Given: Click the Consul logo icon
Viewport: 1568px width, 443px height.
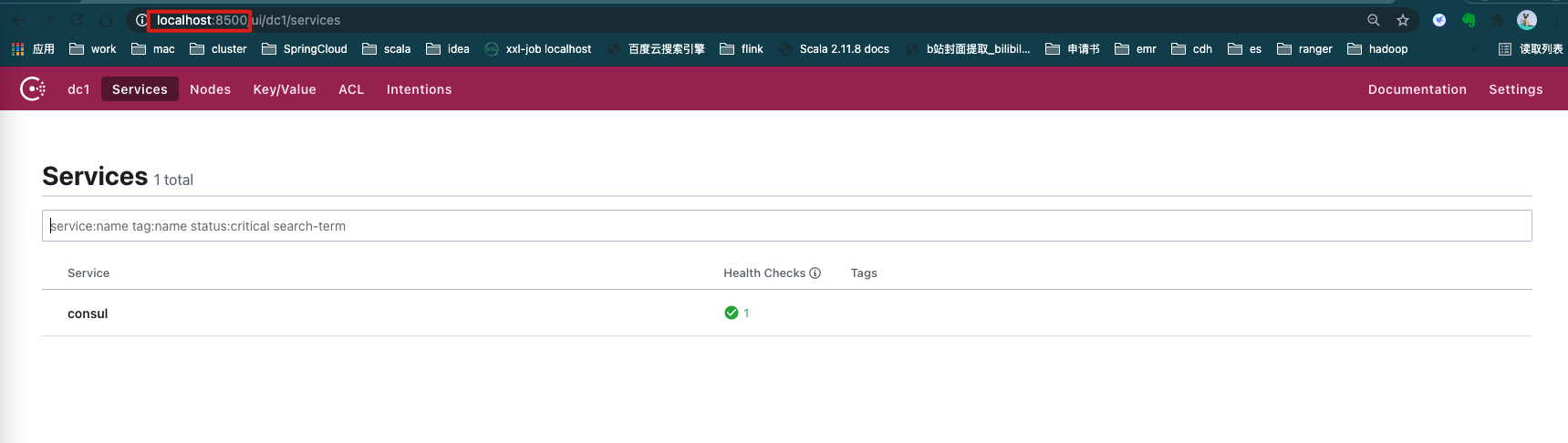Looking at the screenshot, I should (33, 88).
